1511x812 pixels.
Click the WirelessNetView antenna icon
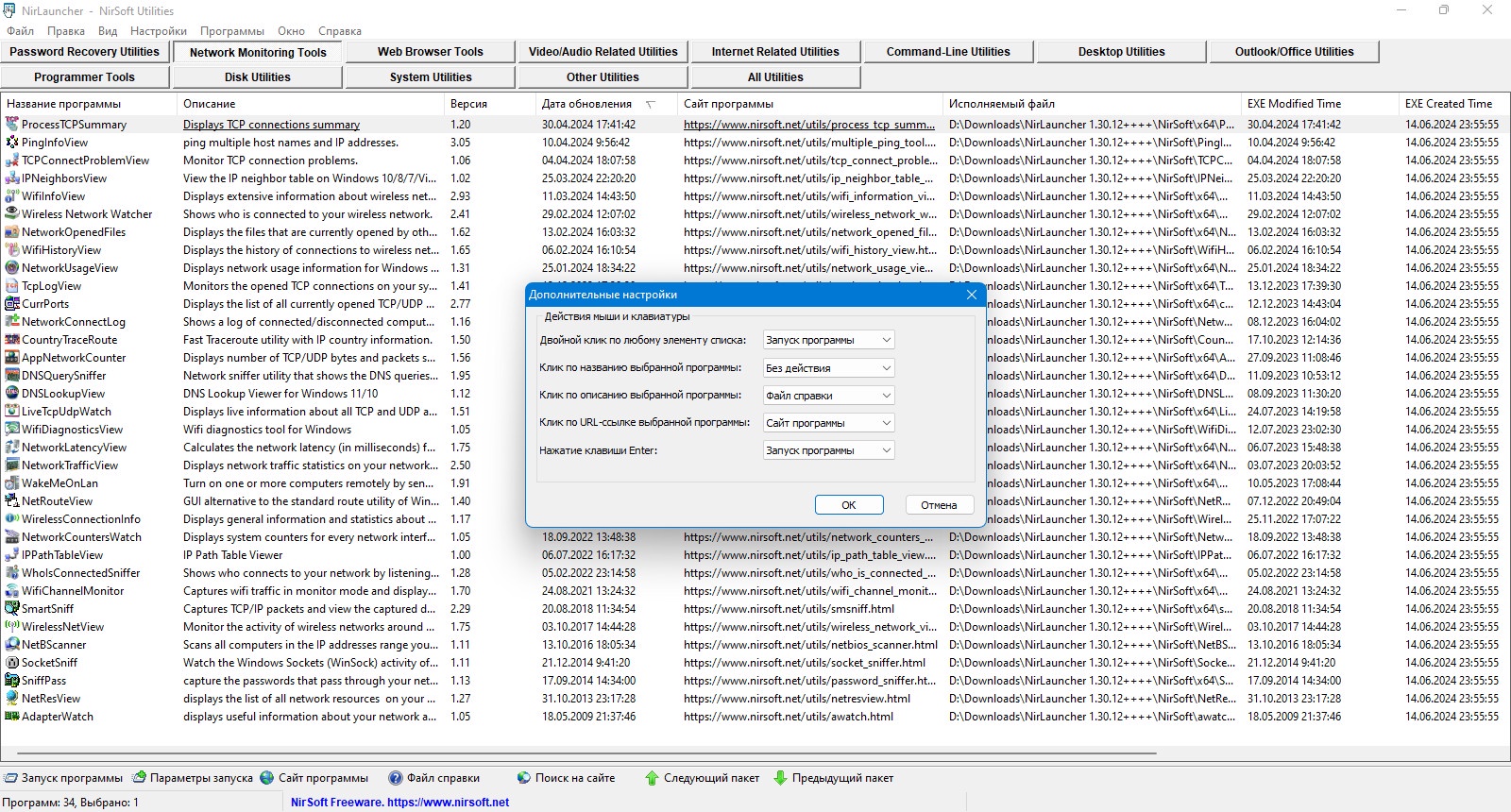pyautogui.click(x=12, y=627)
